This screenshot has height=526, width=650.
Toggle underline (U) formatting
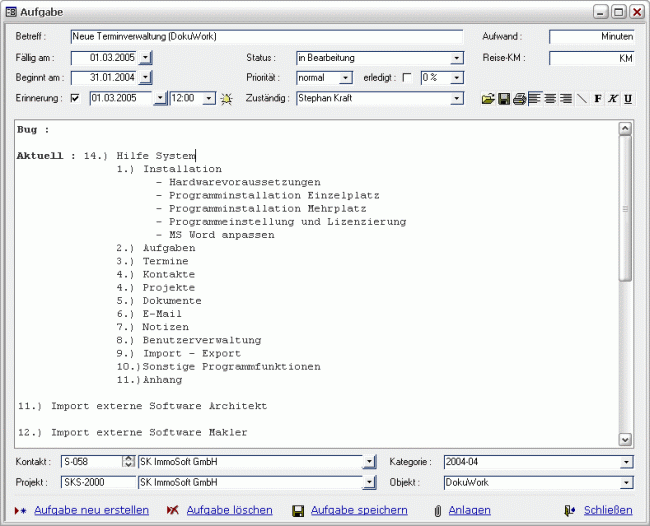click(x=628, y=99)
